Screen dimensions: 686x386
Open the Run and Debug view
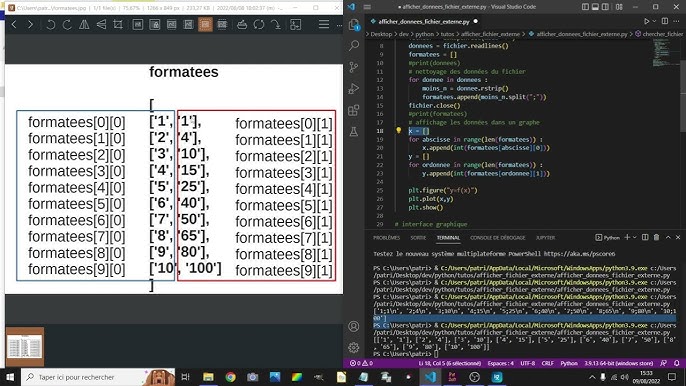pyautogui.click(x=354, y=88)
